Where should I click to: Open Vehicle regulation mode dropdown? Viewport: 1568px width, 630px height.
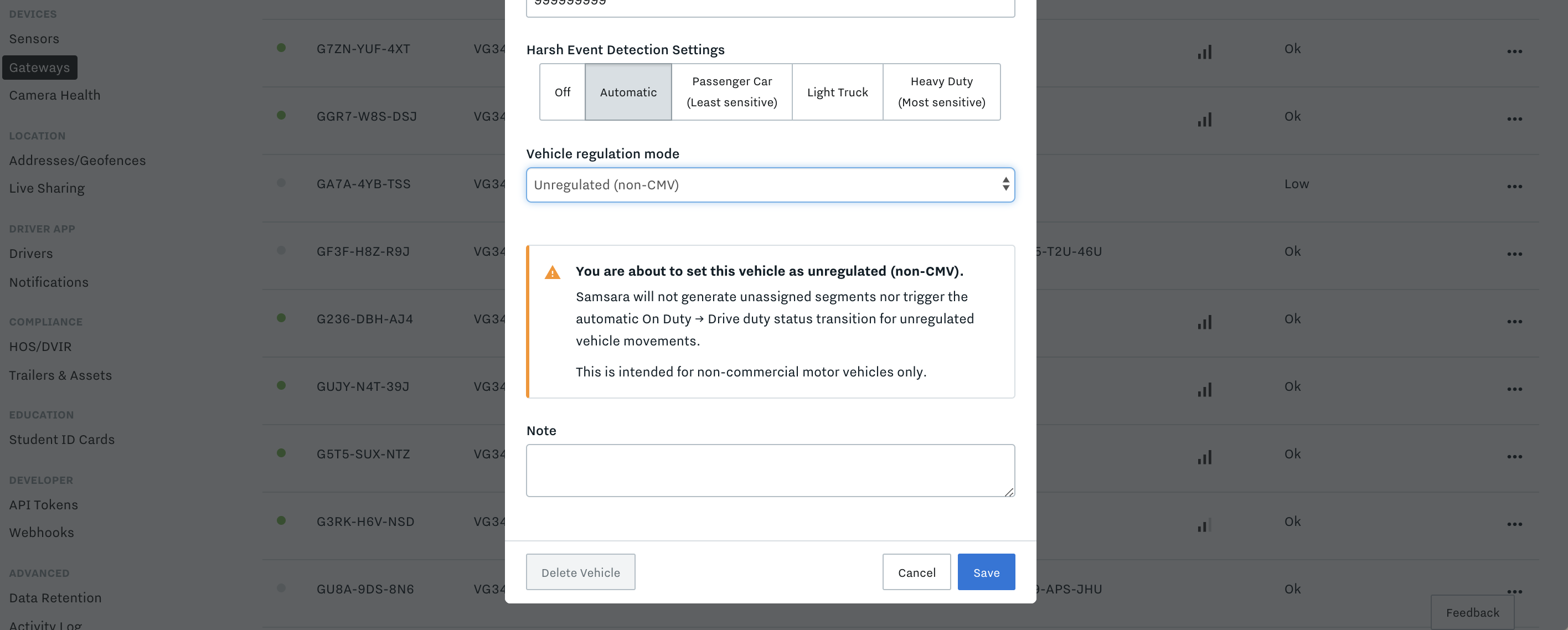point(770,185)
